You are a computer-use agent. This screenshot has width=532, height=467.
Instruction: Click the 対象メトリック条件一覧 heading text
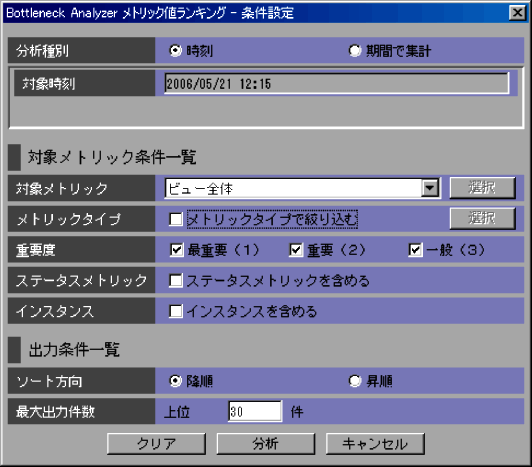112,157
